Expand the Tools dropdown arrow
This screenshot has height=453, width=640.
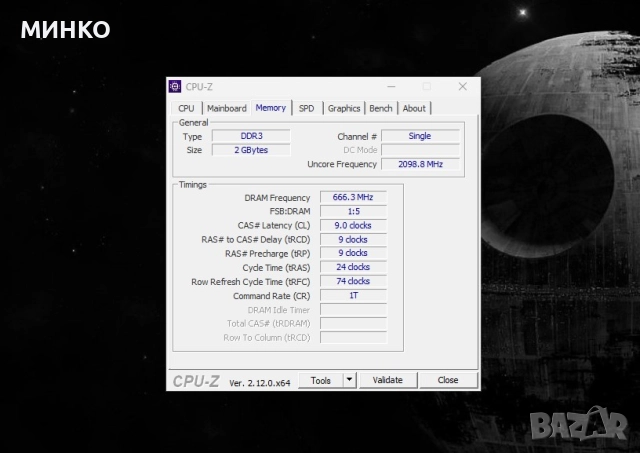click(x=349, y=380)
